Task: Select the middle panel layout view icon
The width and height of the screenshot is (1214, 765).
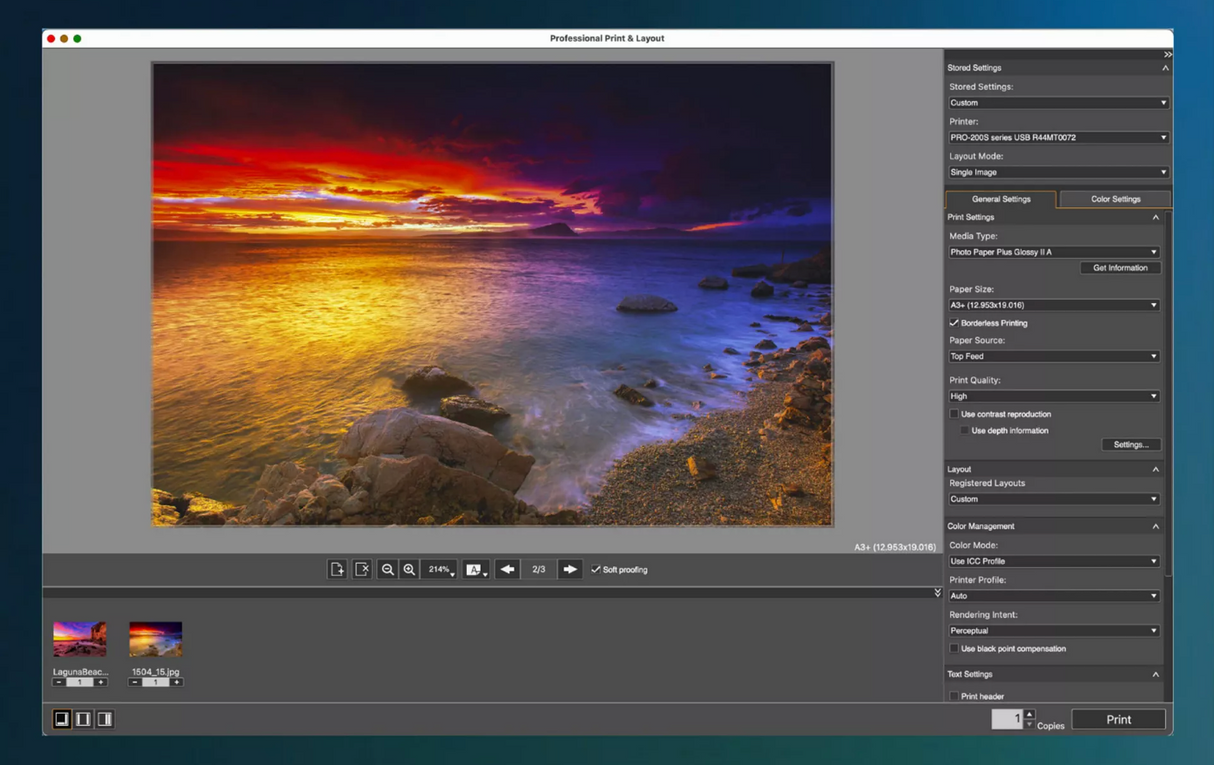Action: (83, 719)
